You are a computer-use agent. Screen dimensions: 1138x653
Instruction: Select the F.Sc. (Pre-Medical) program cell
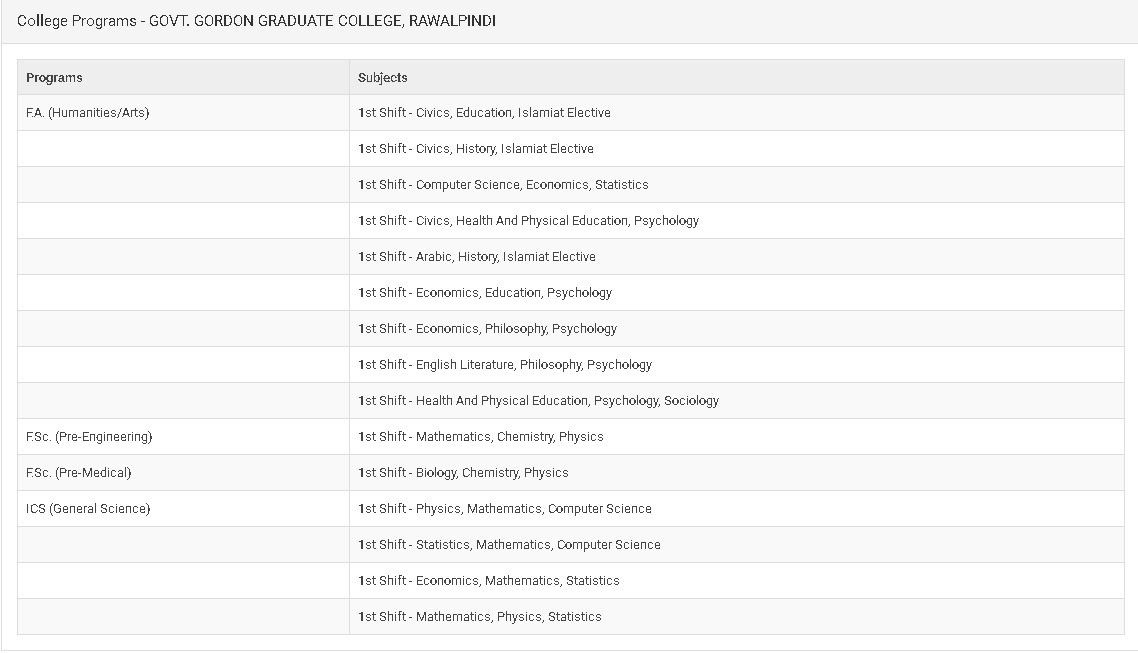point(78,473)
